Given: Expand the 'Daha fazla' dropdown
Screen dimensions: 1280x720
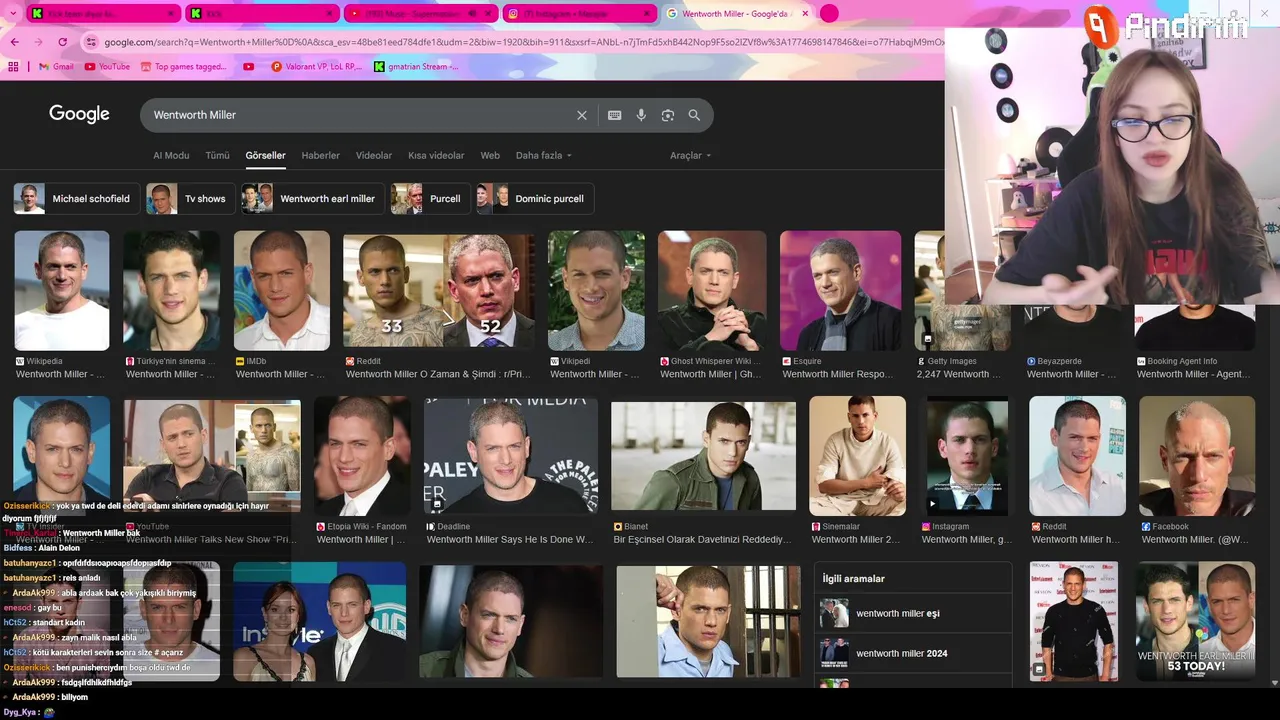Looking at the screenshot, I should click(544, 156).
